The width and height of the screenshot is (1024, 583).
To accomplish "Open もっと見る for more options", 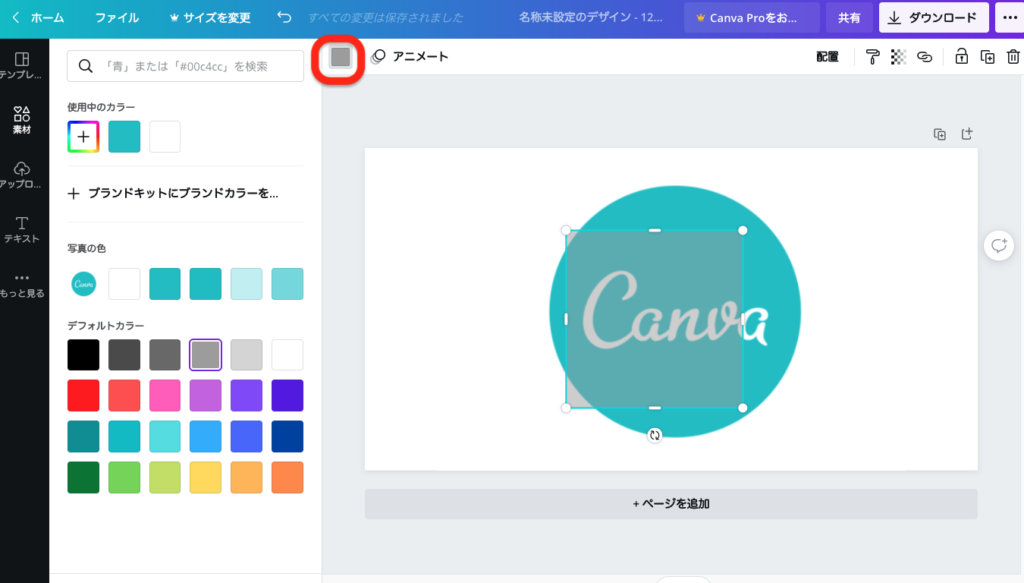I will 22,285.
